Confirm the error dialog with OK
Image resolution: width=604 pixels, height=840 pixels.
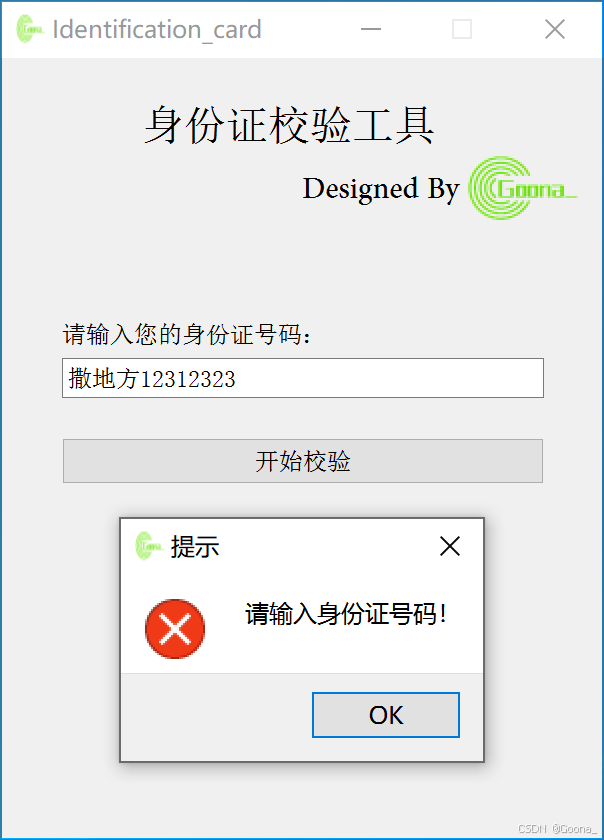point(386,715)
